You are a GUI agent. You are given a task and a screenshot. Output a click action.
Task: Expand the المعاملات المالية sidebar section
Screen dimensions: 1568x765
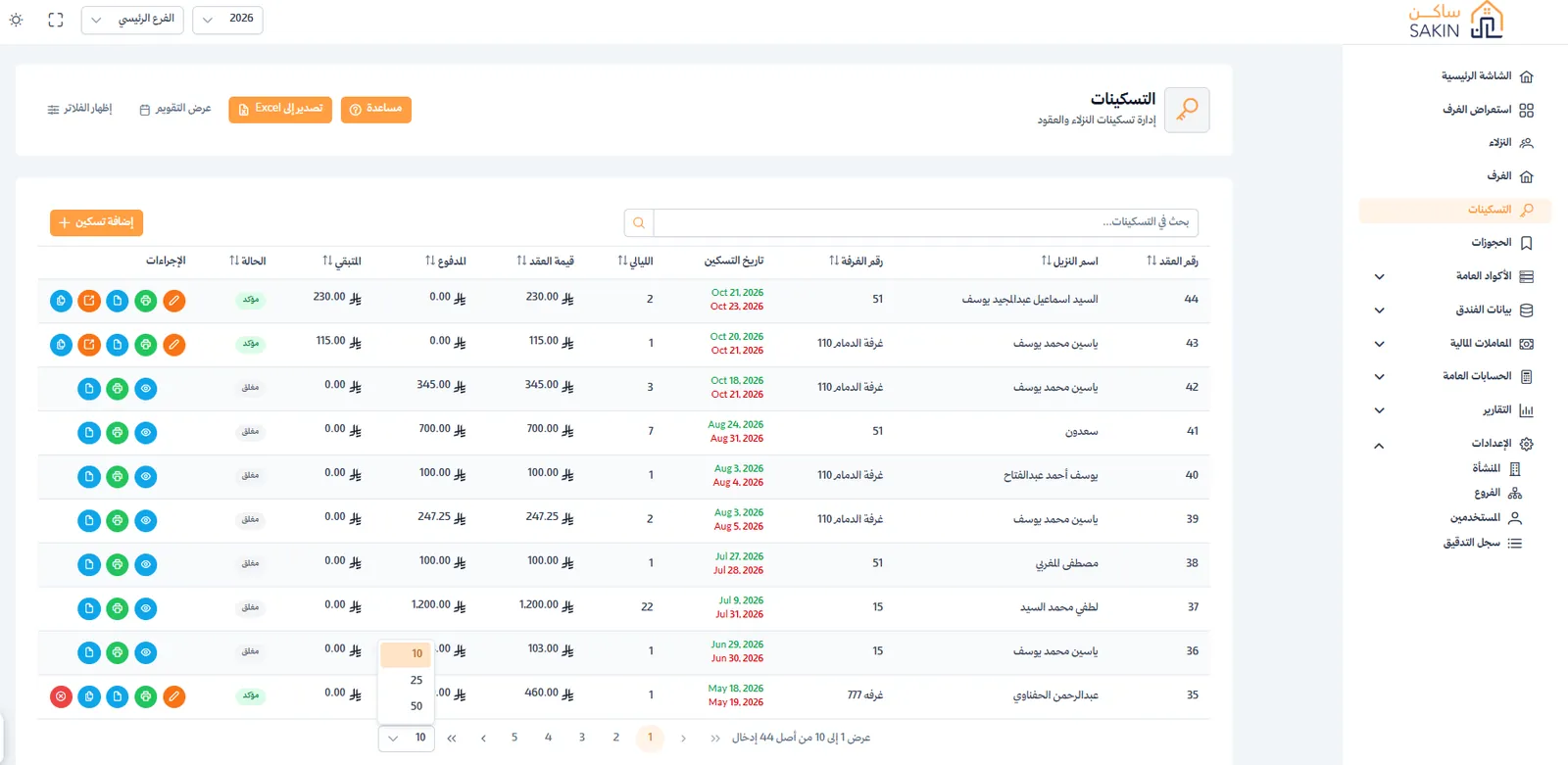(1456, 344)
